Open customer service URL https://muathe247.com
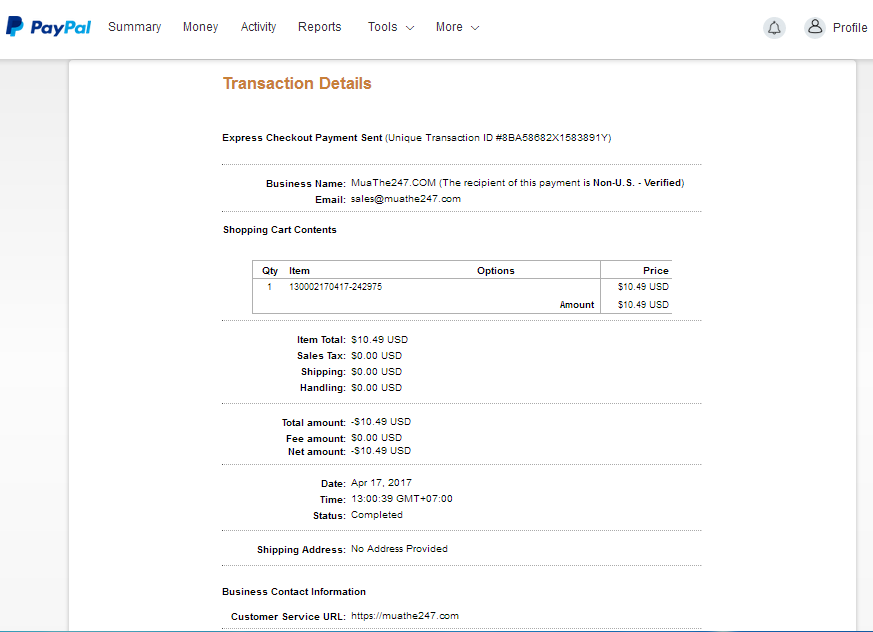 [405, 616]
